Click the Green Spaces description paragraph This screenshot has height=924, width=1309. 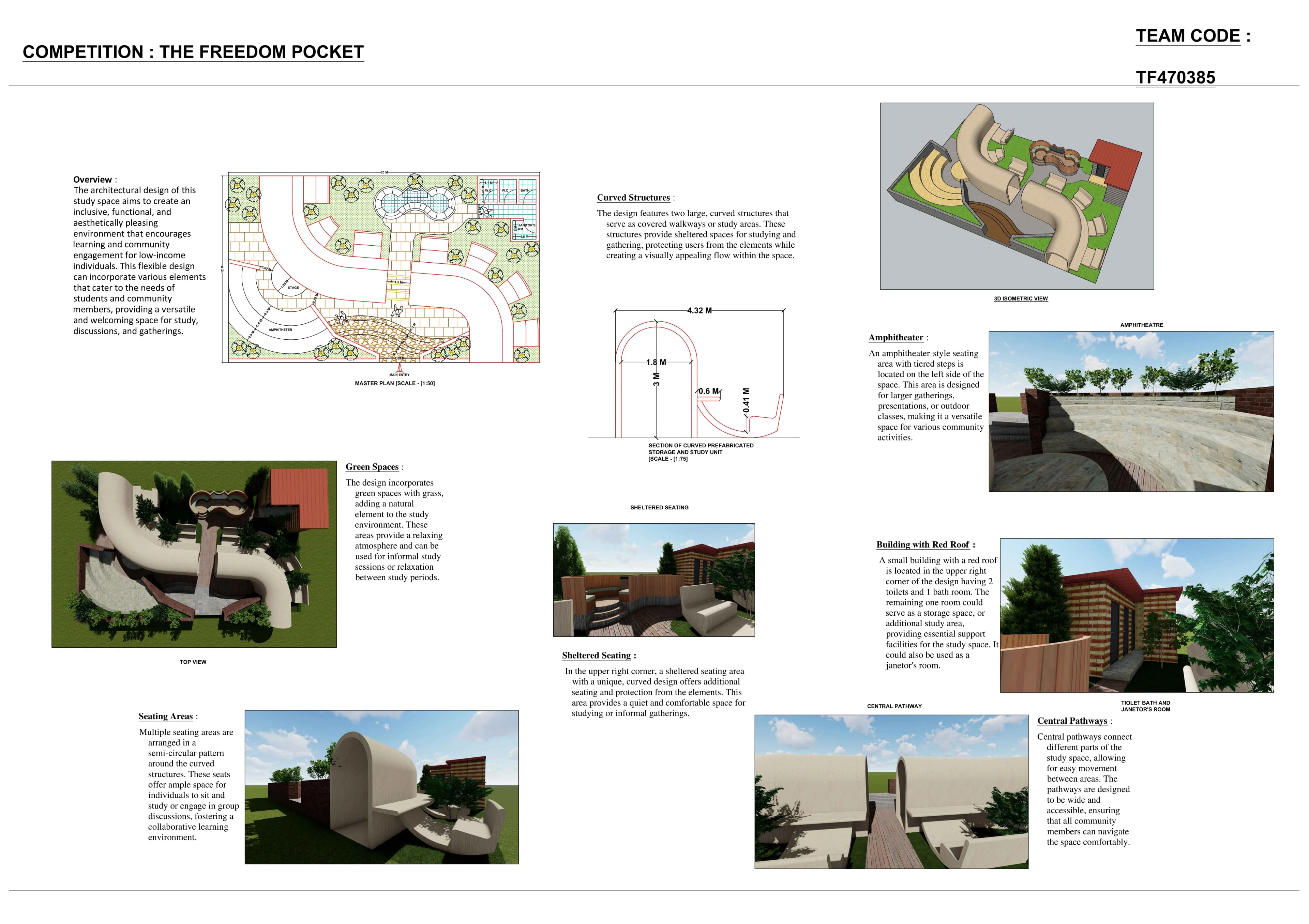coord(394,530)
